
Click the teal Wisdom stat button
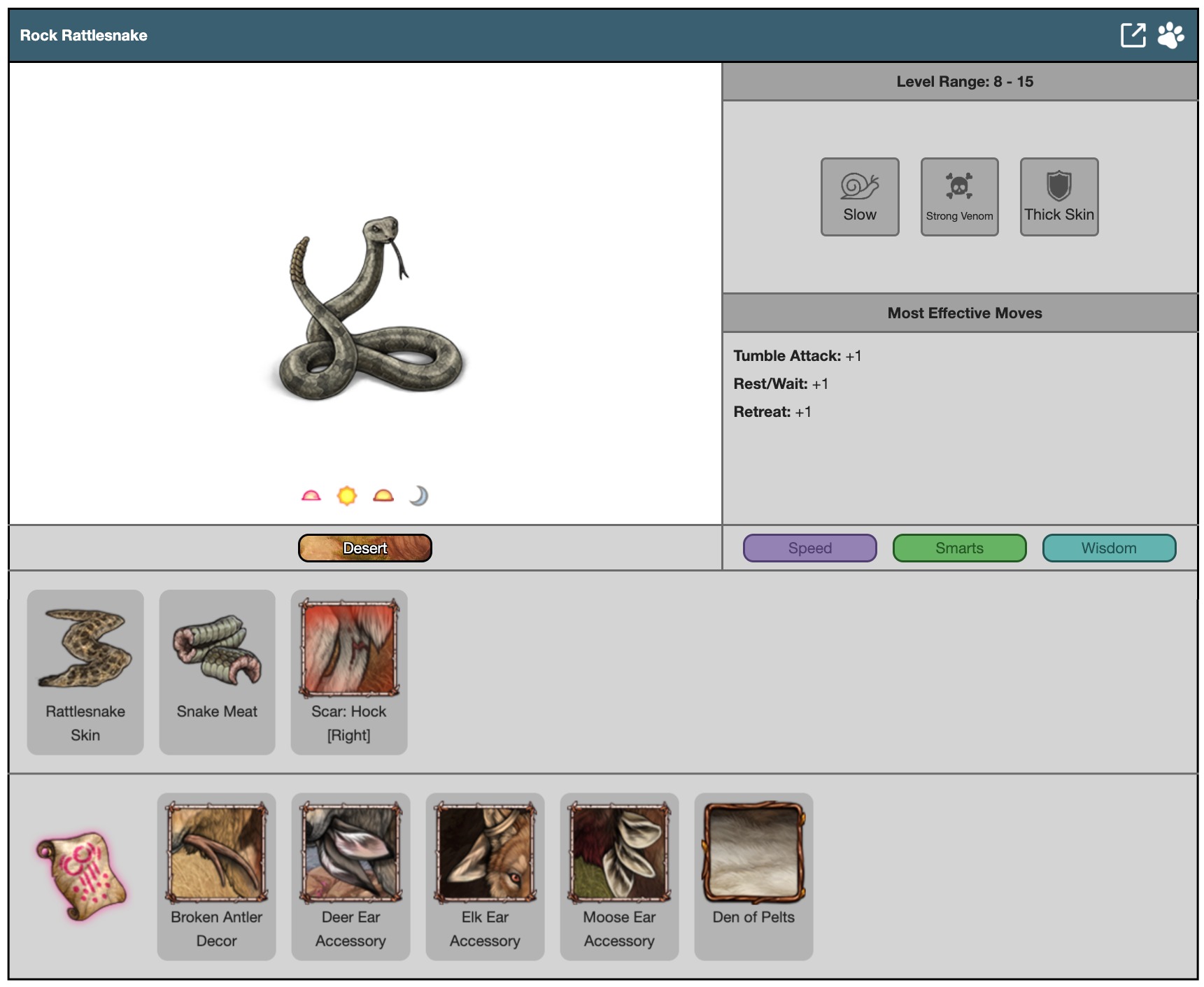(x=1109, y=548)
